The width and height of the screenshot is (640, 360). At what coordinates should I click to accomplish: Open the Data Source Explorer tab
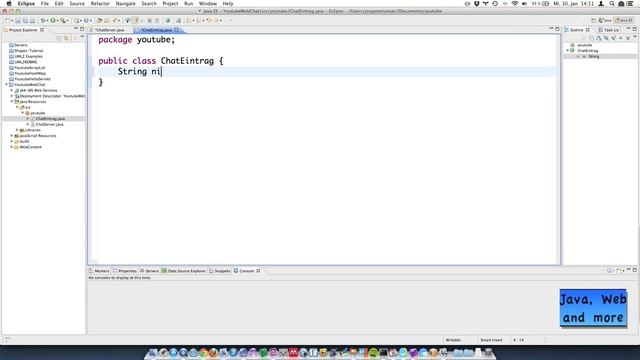point(184,271)
